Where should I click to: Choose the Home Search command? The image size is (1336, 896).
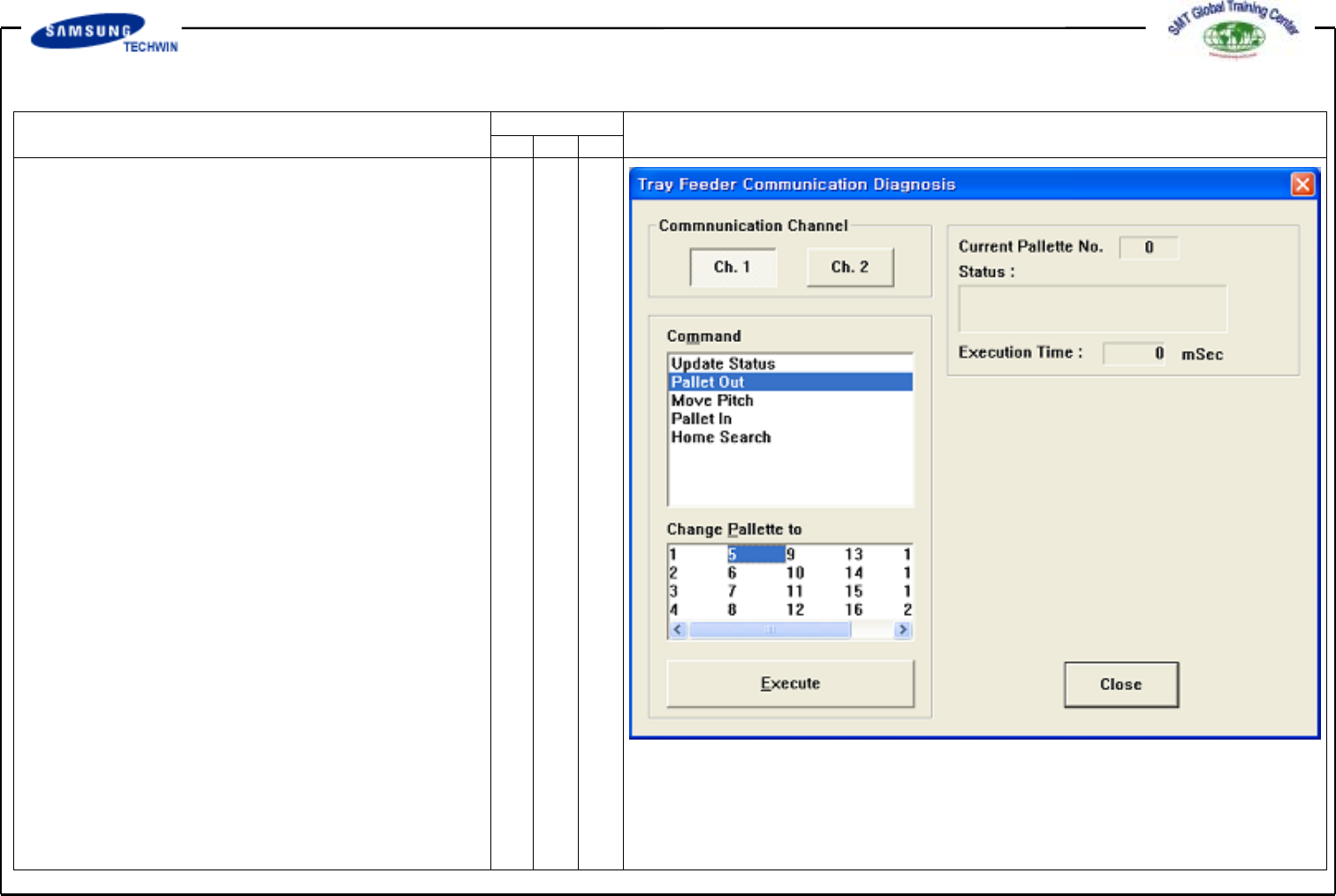791,437
